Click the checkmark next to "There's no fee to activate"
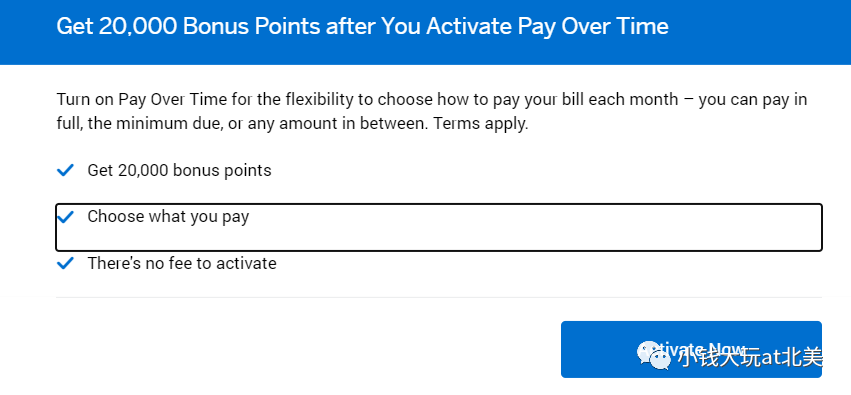 pos(65,264)
